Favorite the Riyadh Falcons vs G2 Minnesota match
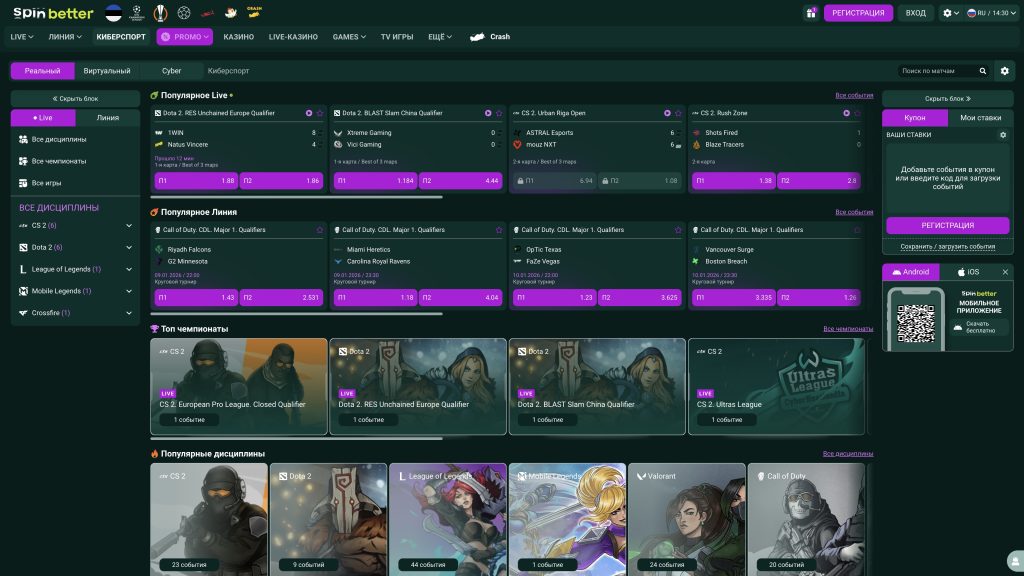Viewport: 1024px width, 576px height. 320,230
